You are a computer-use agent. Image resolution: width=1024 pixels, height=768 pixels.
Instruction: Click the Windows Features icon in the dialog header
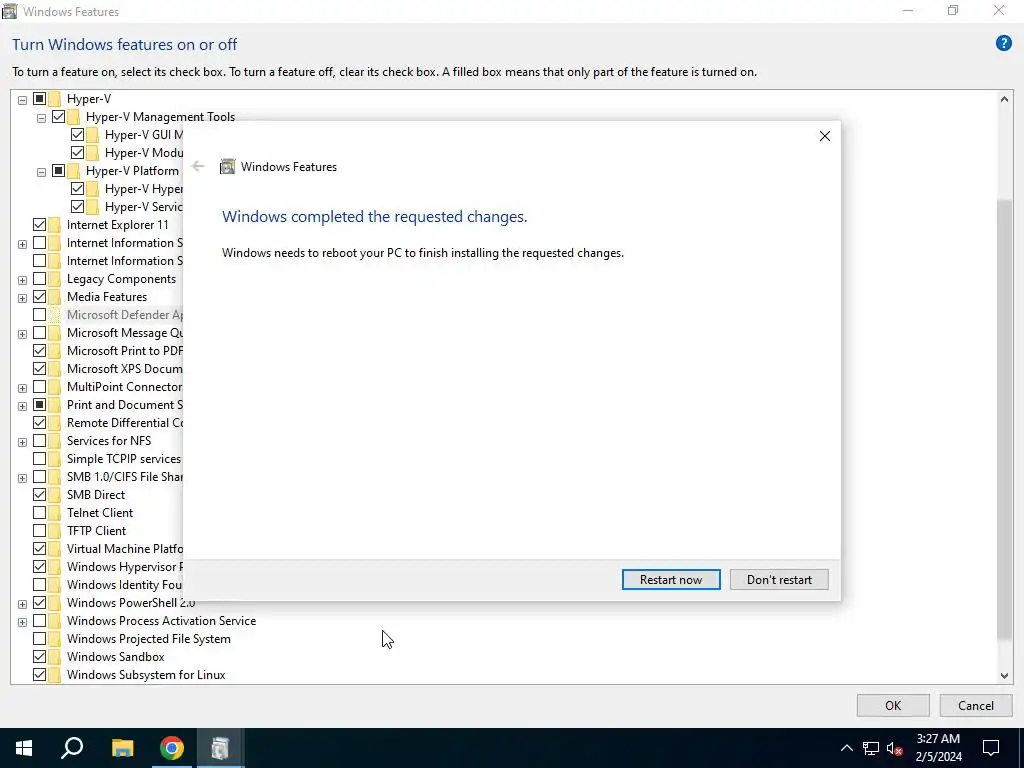pyautogui.click(x=227, y=167)
